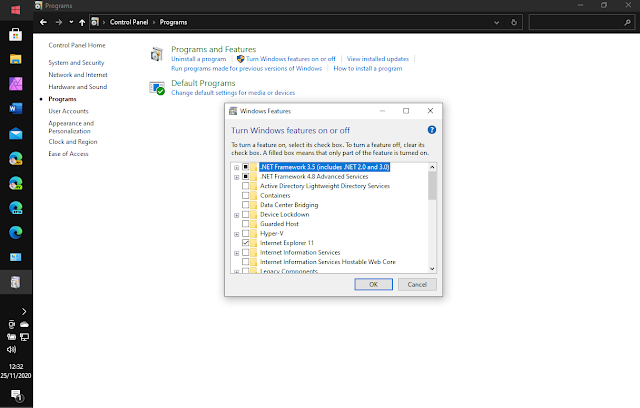Open volume speaker tray icon
640x408 pixels.
coord(11,349)
